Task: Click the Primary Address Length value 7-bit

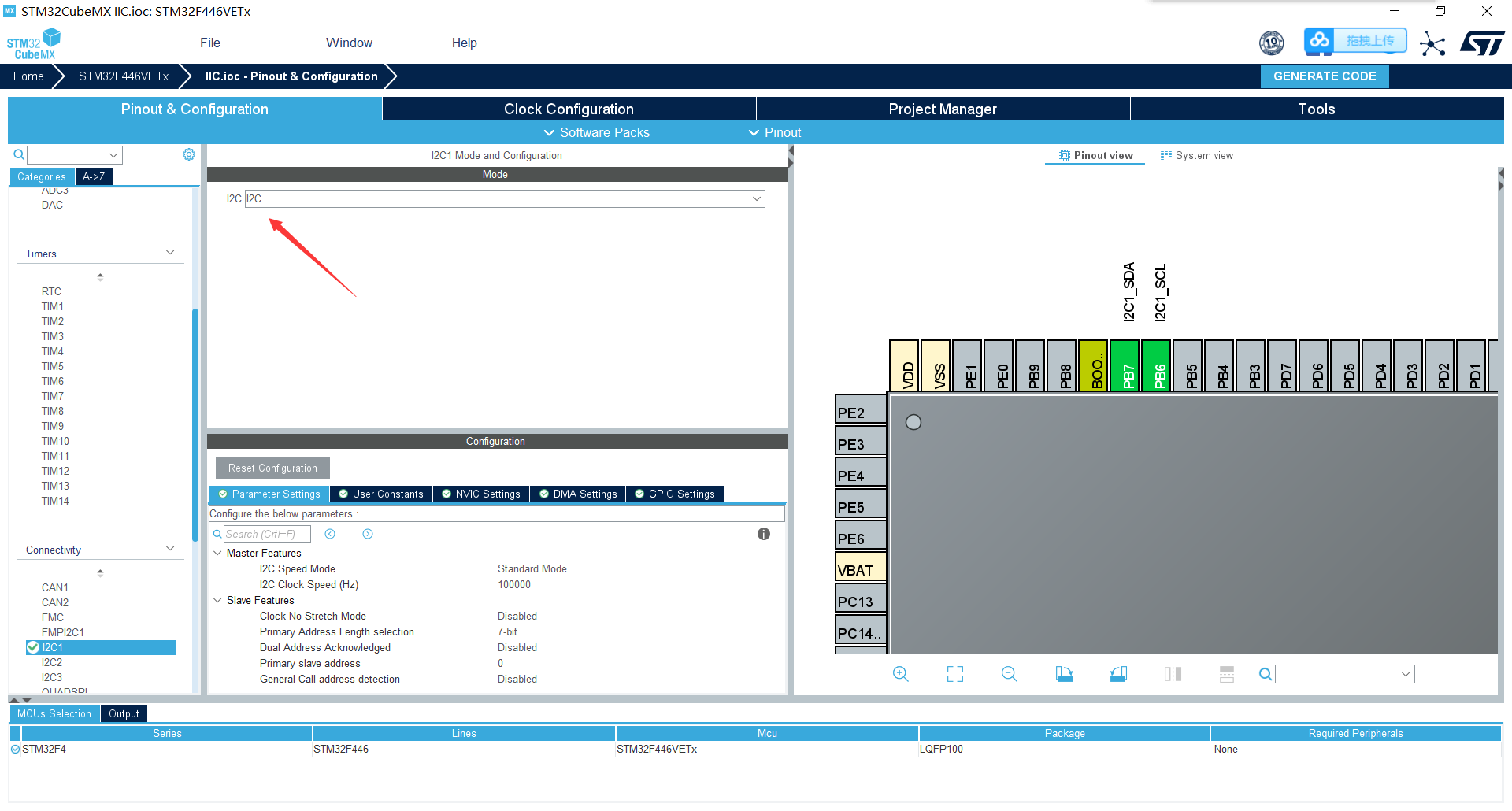Action: (x=507, y=631)
